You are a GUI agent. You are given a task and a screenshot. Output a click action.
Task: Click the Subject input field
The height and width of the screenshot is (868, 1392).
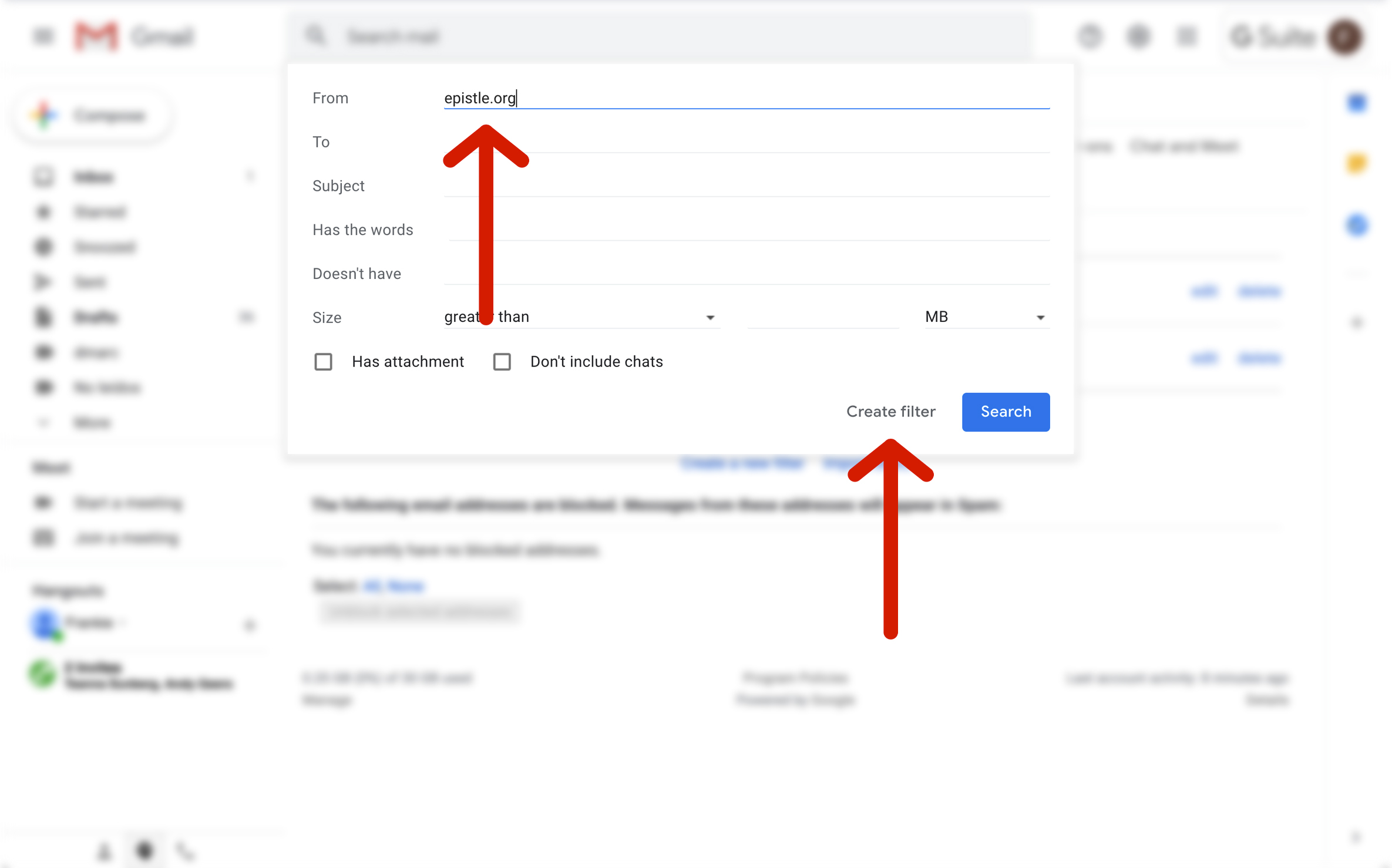[x=746, y=186]
